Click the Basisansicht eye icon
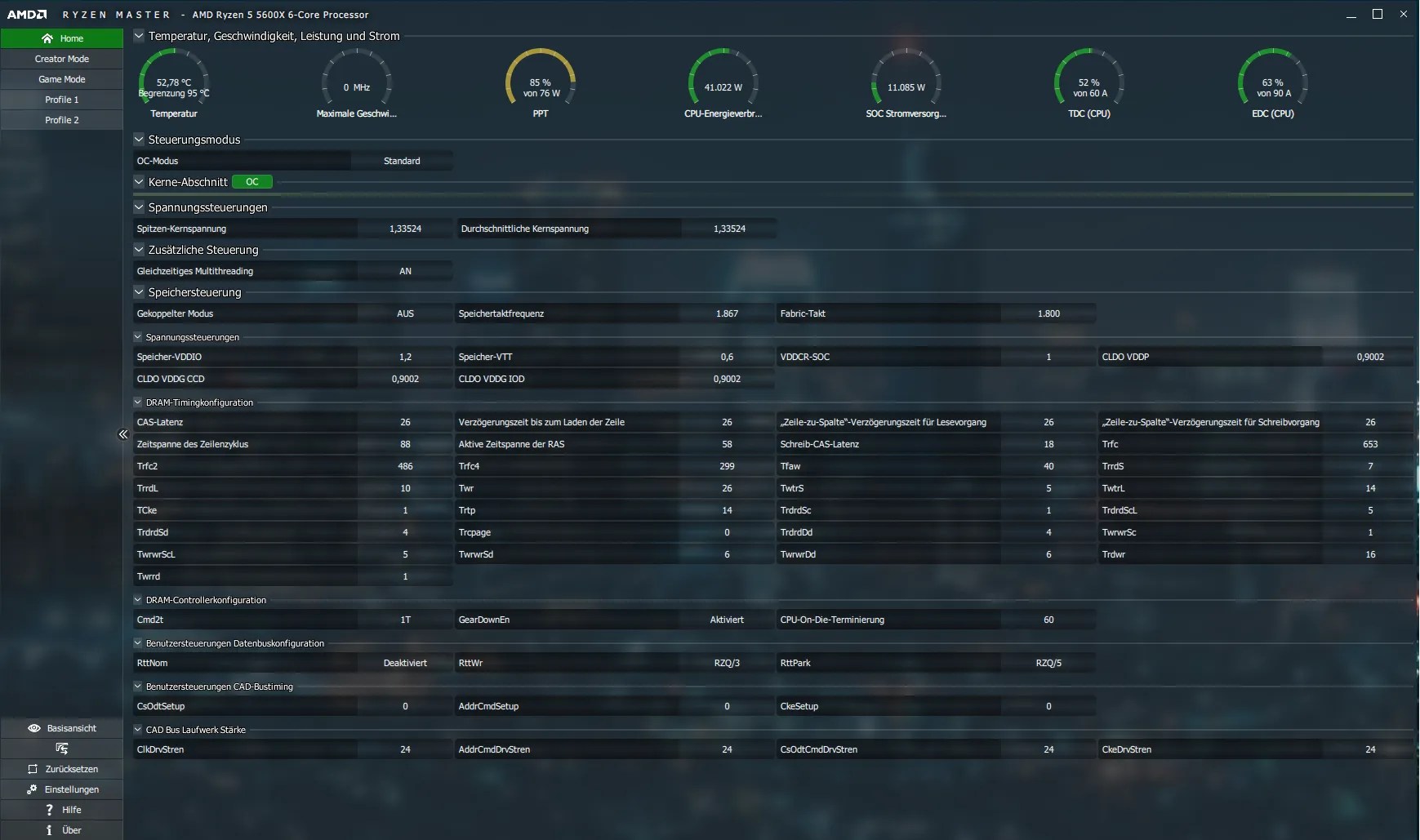 pyautogui.click(x=33, y=727)
